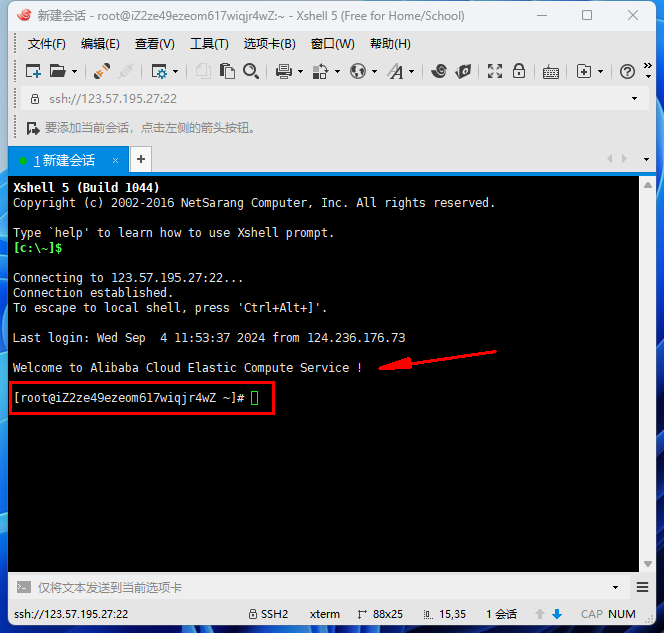Click the SSH2 status bar entry
The image size is (664, 633).
(268, 614)
